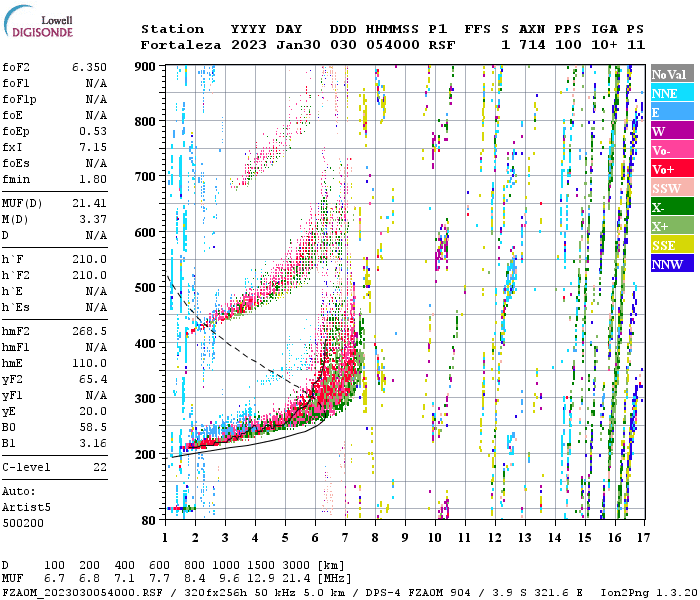Click the FZA0M_2023030054000.RSF filename
Viewport: 700px width, 600px height.
[83, 593]
